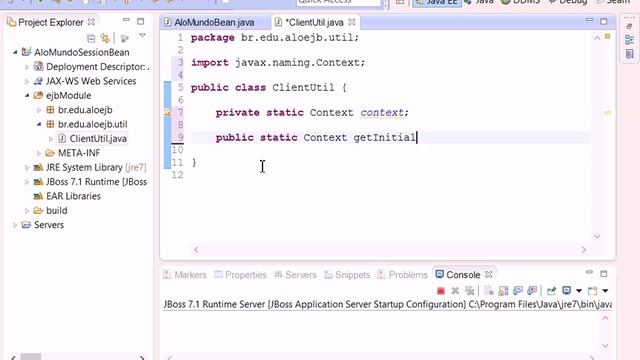This screenshot has width=640, height=360.
Task: Toggle Link with Editor in Project Explorer
Action: click(x=105, y=38)
